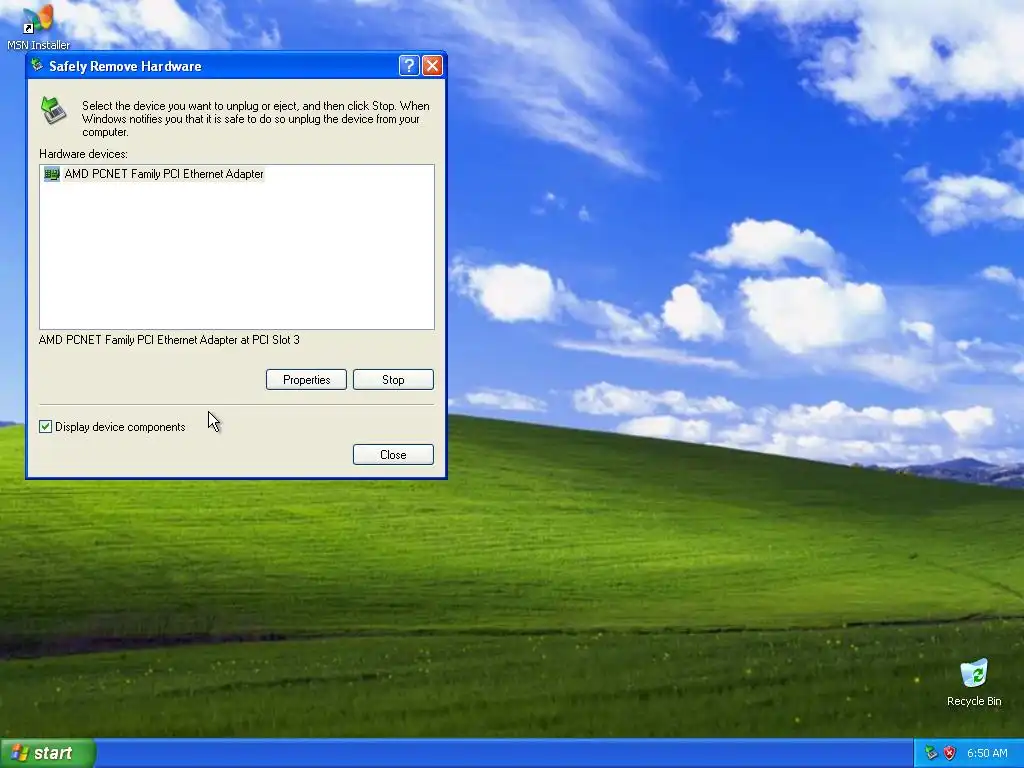Image resolution: width=1024 pixels, height=768 pixels.
Task: Click the Help question mark button
Action: point(409,65)
